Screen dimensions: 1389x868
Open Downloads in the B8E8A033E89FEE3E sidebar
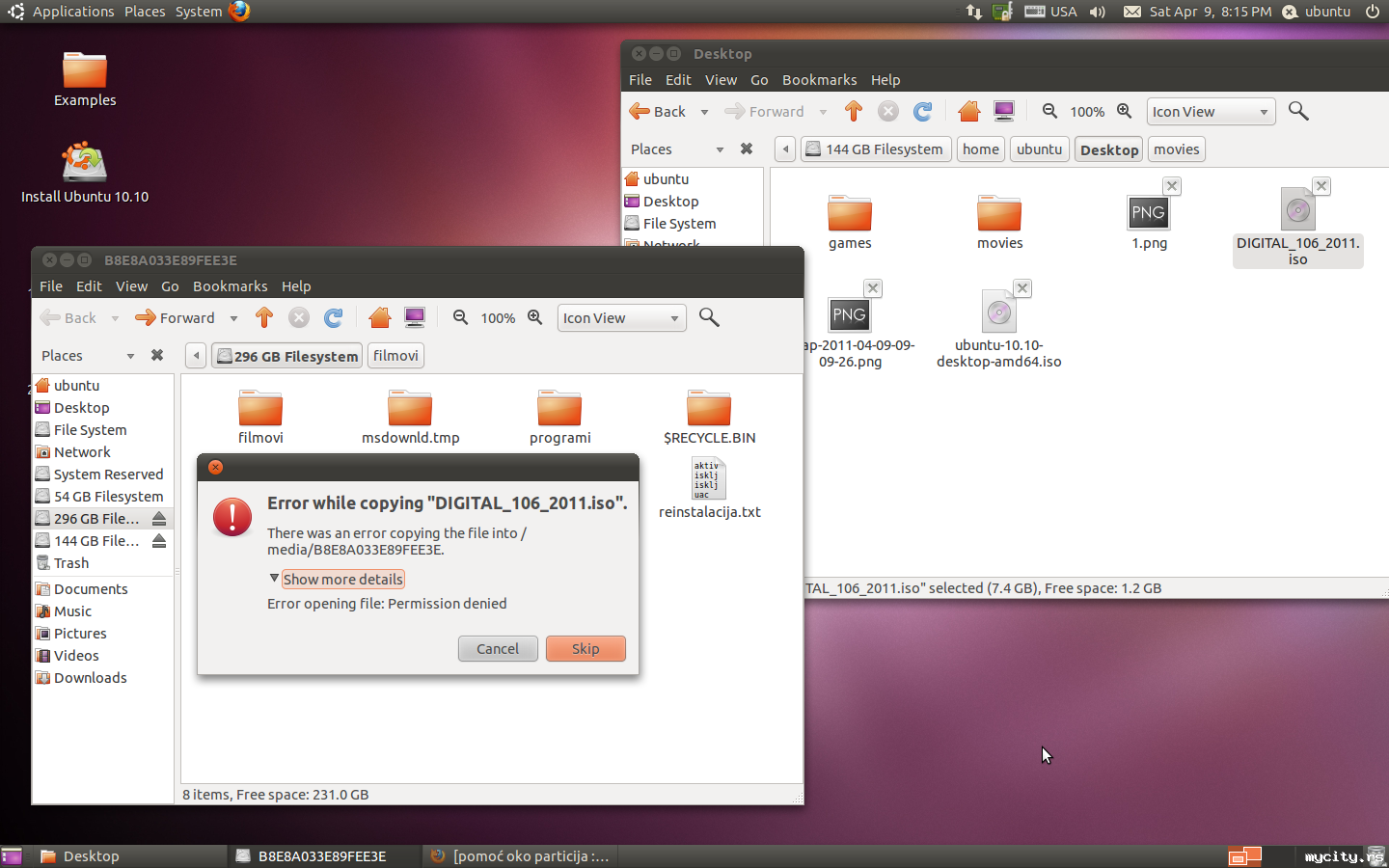click(81, 678)
